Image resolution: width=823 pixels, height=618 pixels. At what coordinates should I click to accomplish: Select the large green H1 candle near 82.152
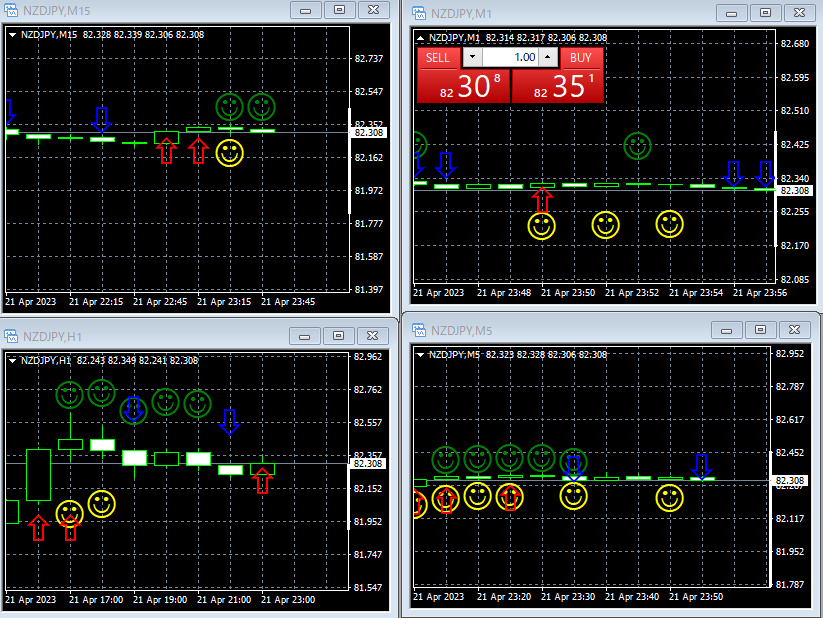point(38,475)
